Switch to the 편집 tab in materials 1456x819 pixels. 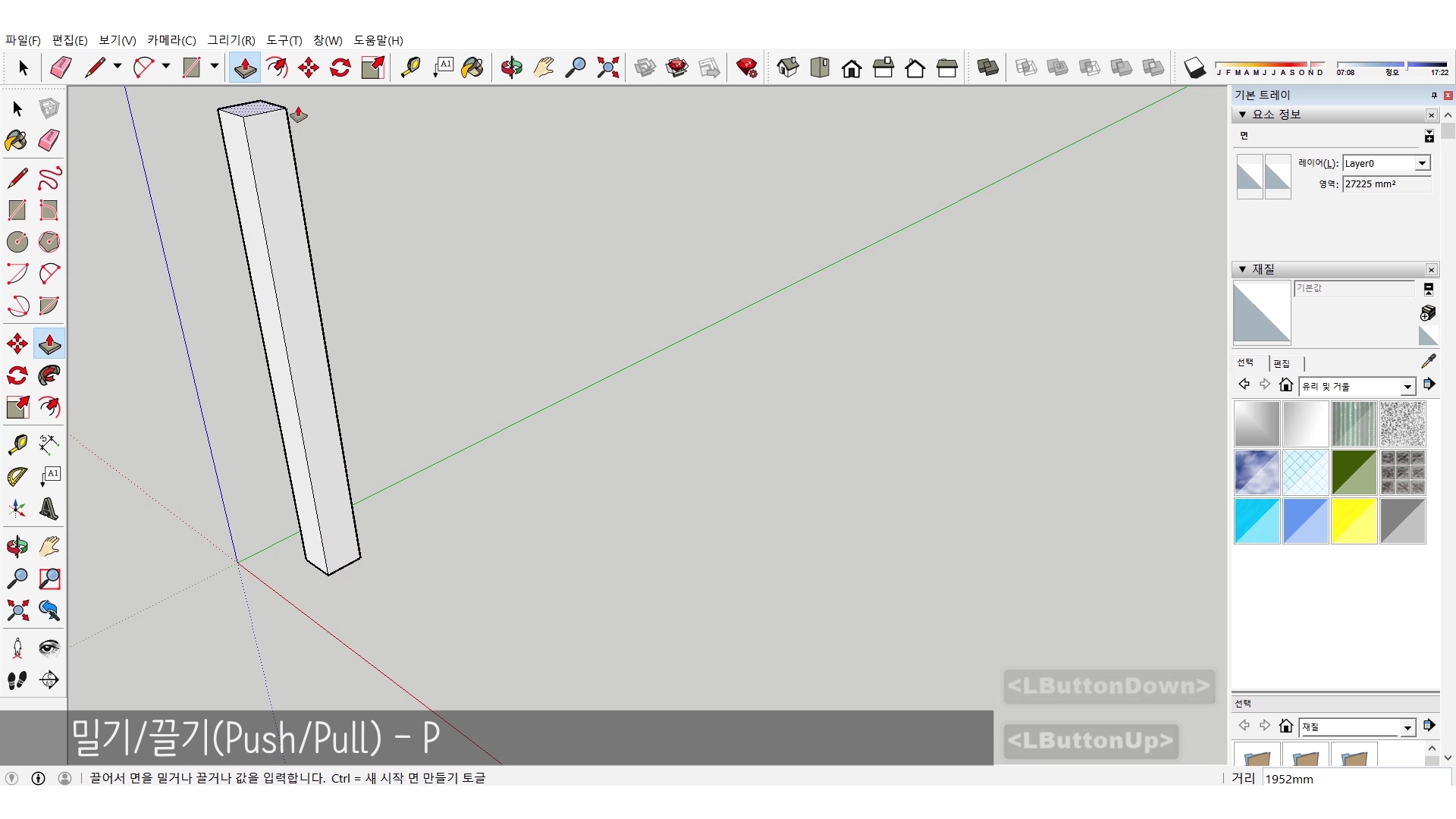click(1282, 363)
